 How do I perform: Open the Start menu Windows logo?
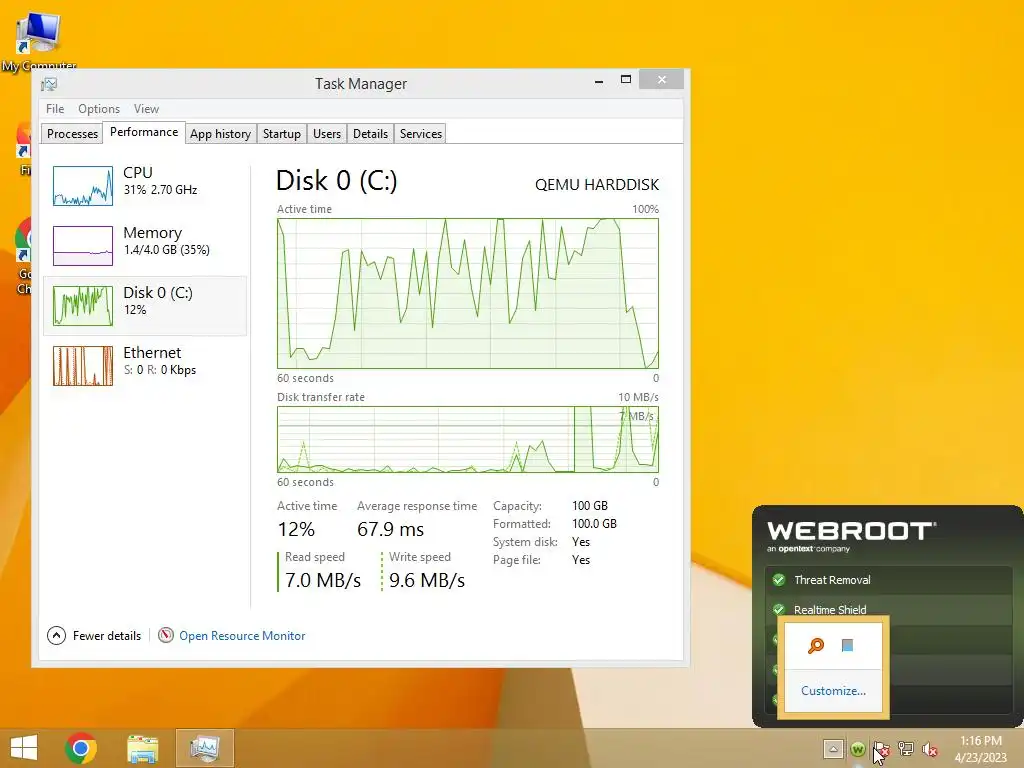pos(24,748)
